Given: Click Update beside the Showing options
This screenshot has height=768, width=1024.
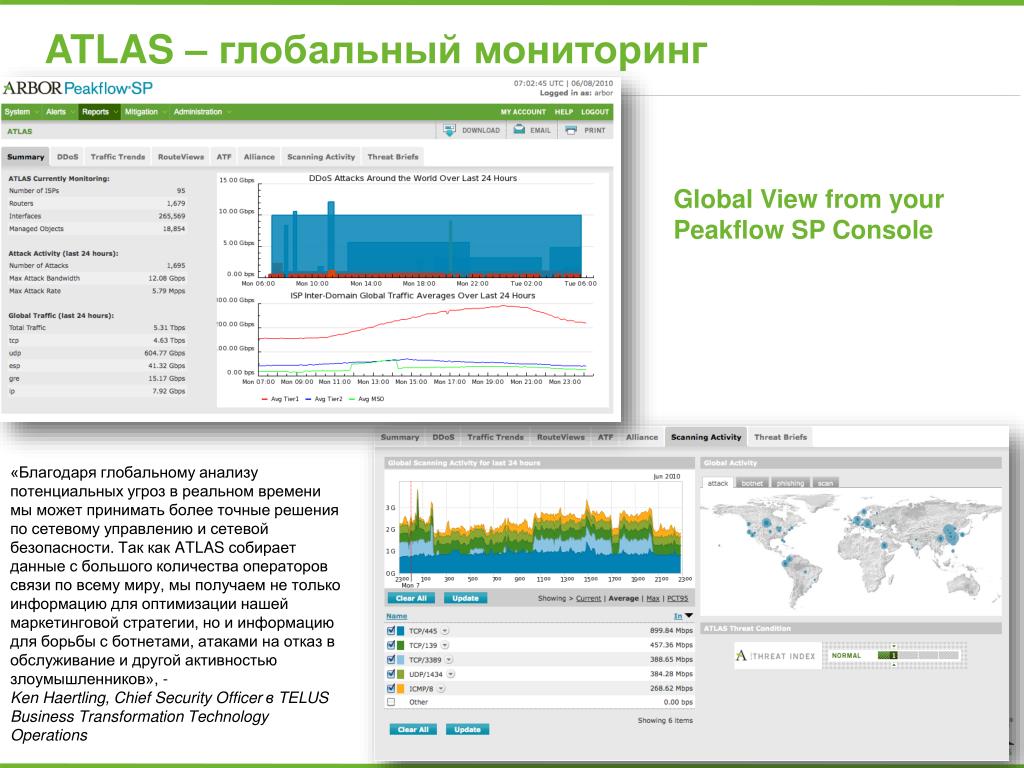Looking at the screenshot, I should (x=466, y=598).
